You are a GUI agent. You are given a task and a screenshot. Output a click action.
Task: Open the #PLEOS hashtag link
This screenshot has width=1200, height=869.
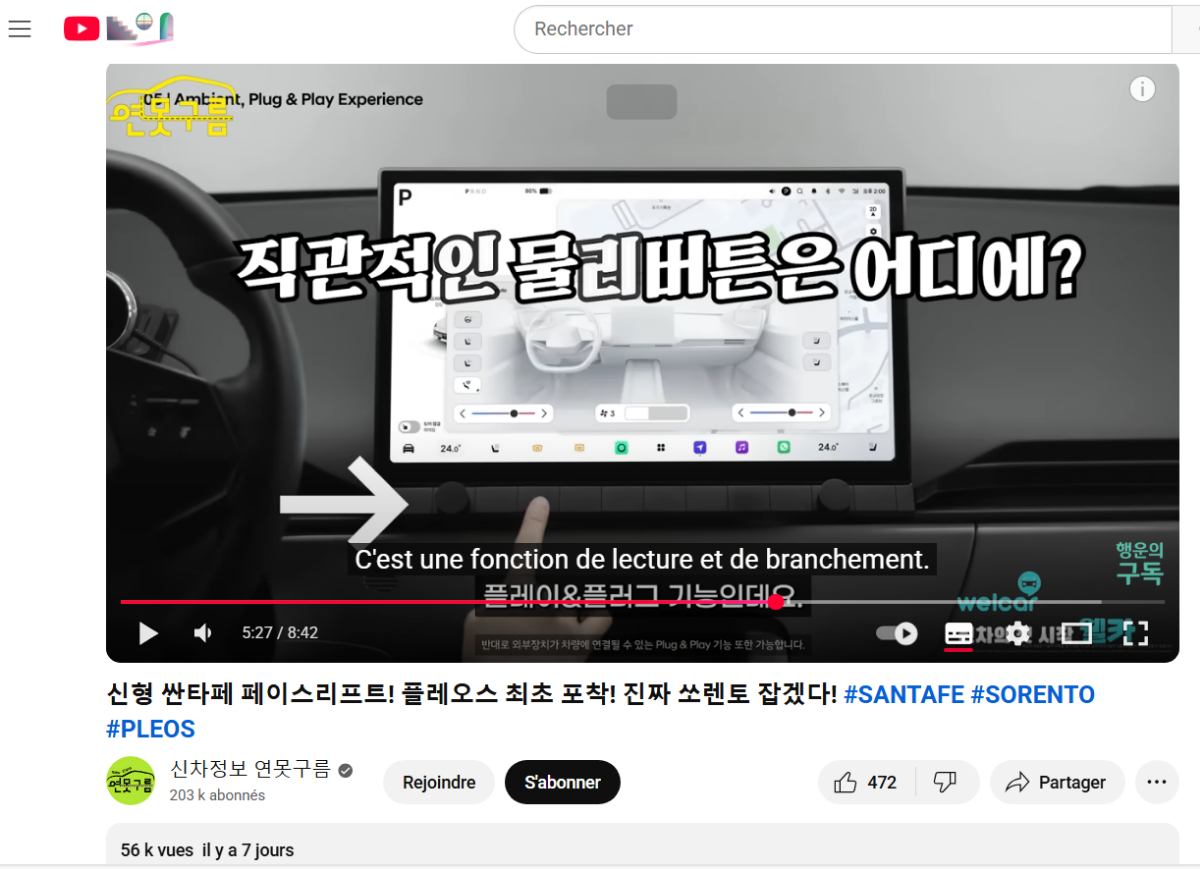click(x=150, y=729)
